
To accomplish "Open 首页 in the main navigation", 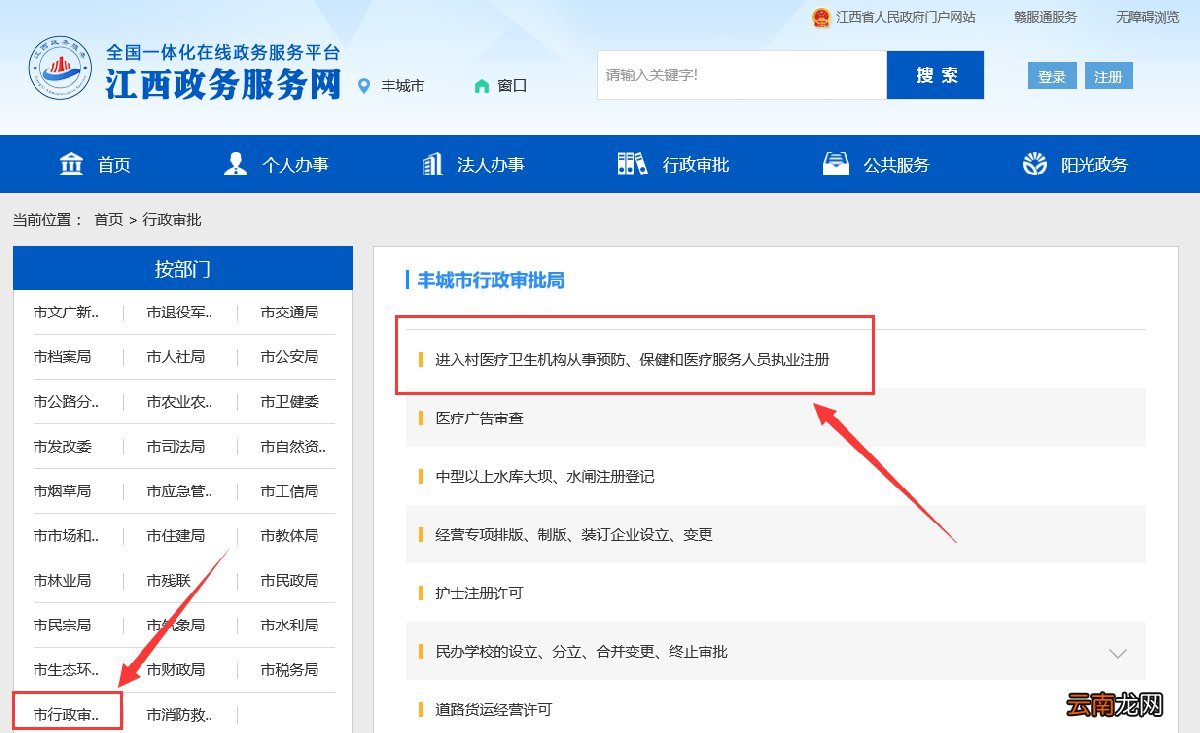I will tap(114, 165).
